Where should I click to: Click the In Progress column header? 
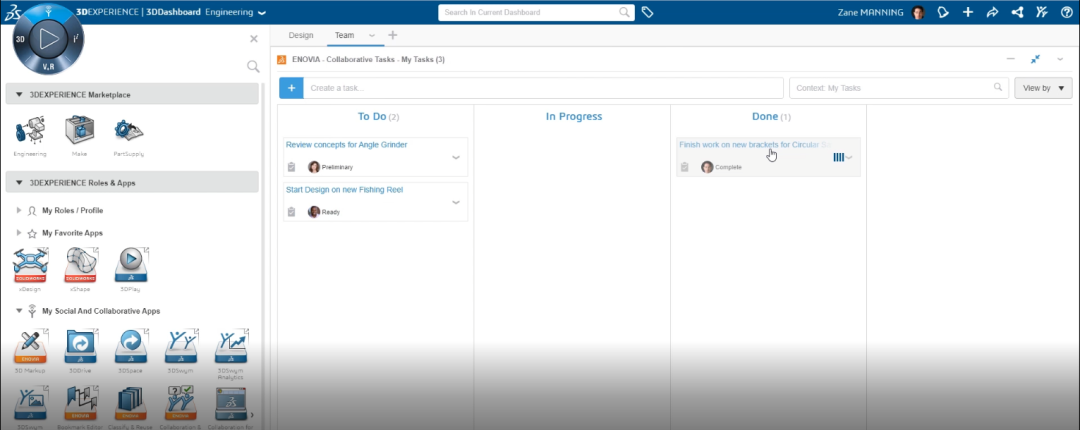(x=574, y=116)
